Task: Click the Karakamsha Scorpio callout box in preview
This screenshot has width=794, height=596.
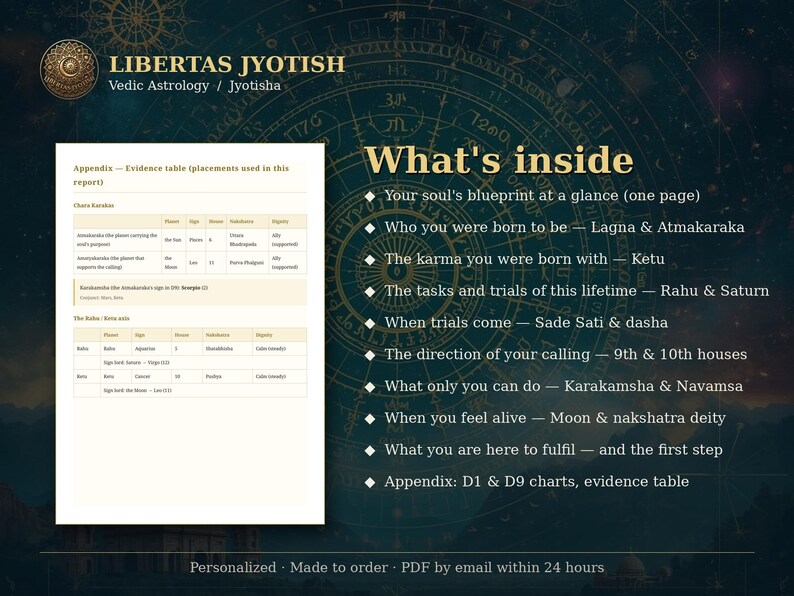Action: coord(190,292)
